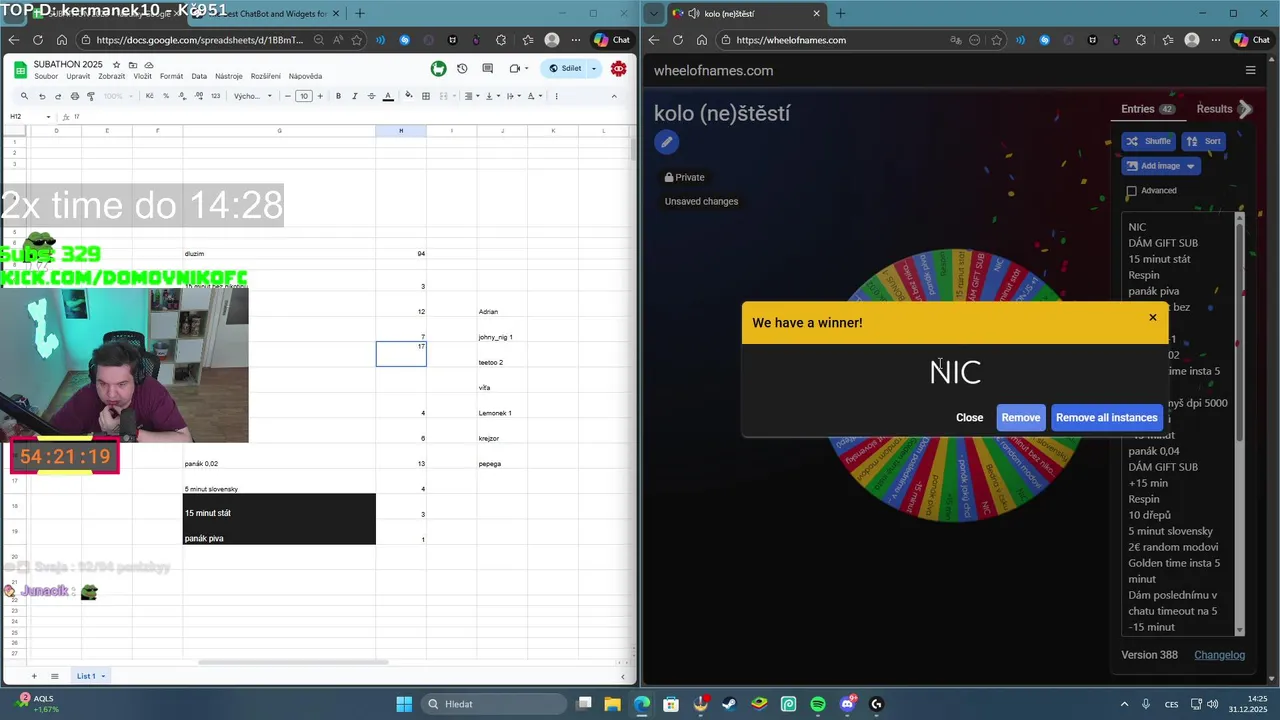Switch to the Results tab
The width and height of the screenshot is (1280, 720).
tap(1214, 109)
